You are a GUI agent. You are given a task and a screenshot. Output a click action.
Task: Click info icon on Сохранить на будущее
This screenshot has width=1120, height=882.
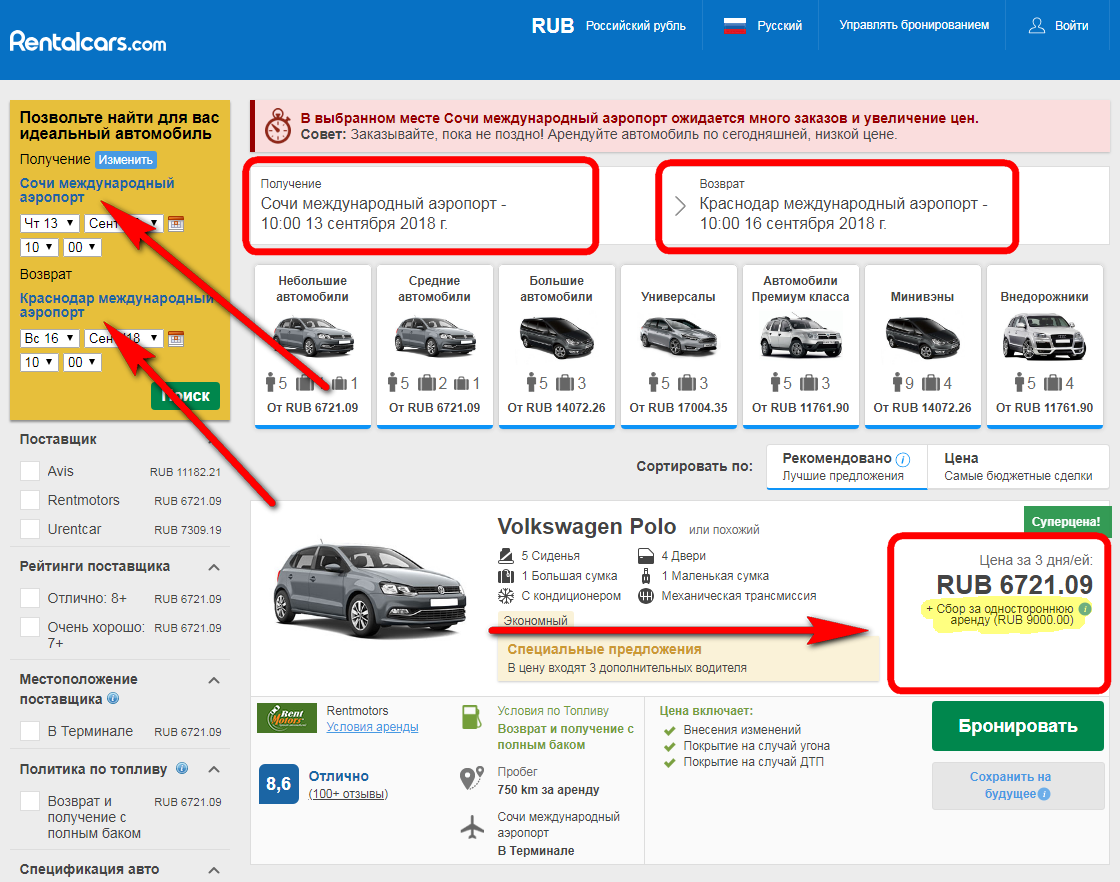[1044, 794]
